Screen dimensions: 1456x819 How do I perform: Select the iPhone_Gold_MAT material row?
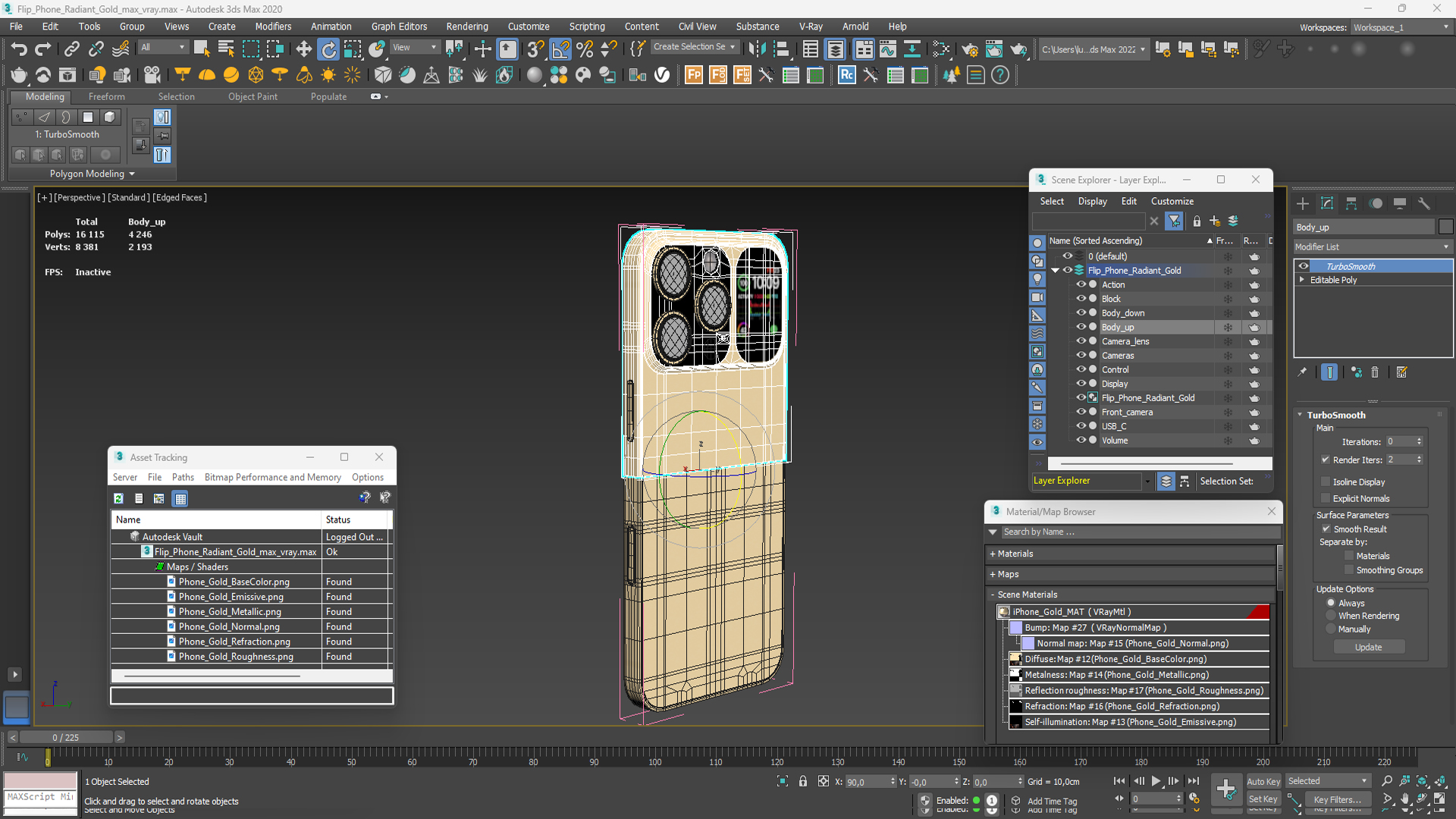[x=1133, y=611]
